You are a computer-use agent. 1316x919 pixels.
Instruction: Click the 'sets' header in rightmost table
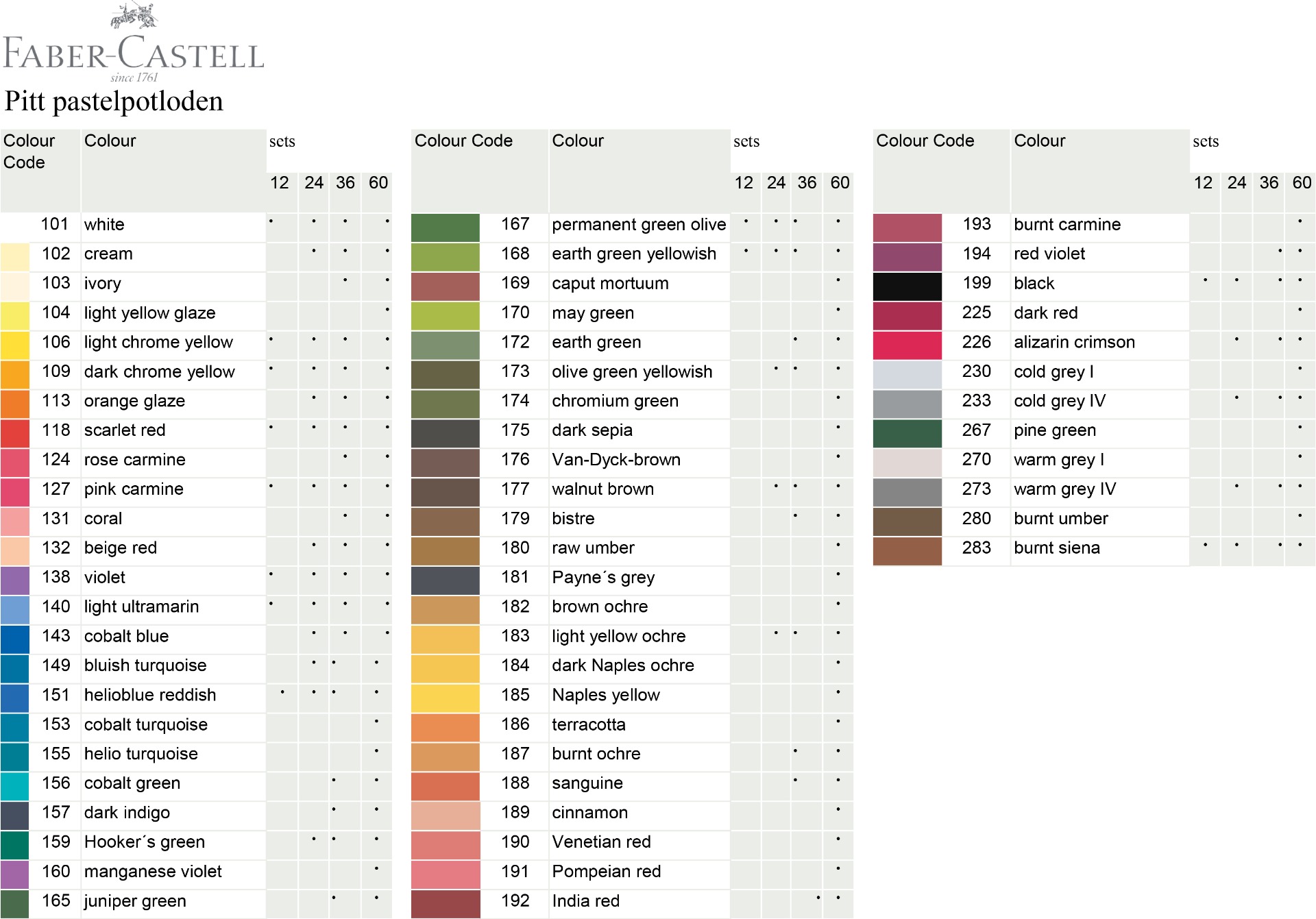click(x=1205, y=142)
